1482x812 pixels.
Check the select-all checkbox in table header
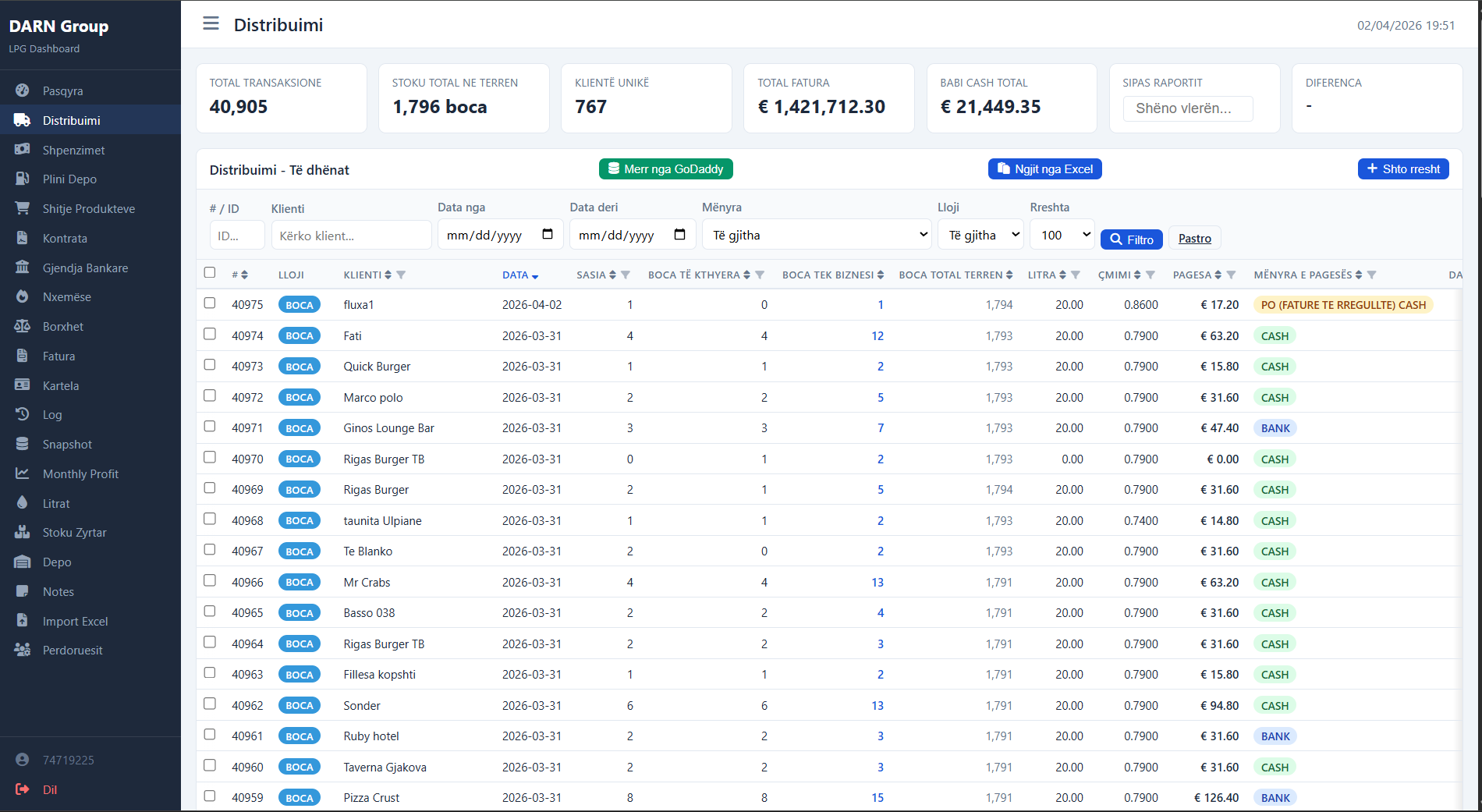tap(209, 272)
